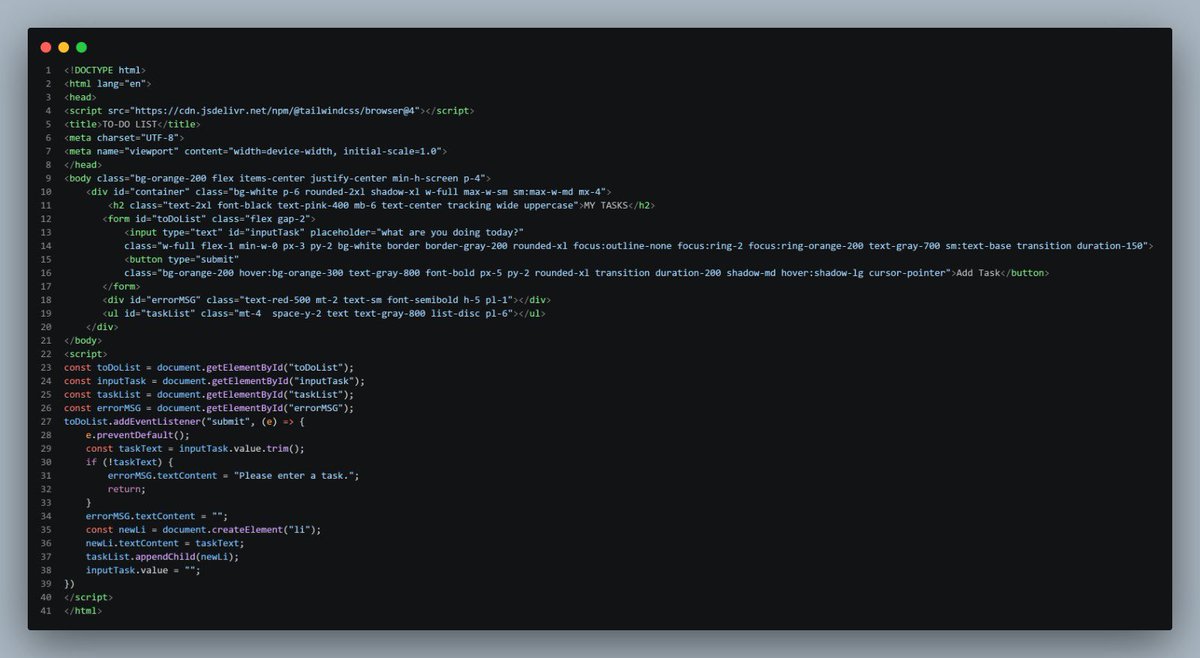Click the yellow minimize dot of the code window

point(64,47)
